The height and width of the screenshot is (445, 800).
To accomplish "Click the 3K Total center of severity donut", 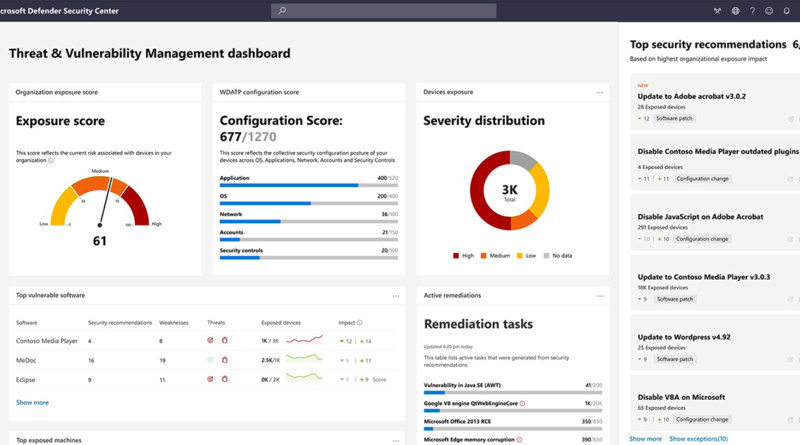I will tap(510, 192).
